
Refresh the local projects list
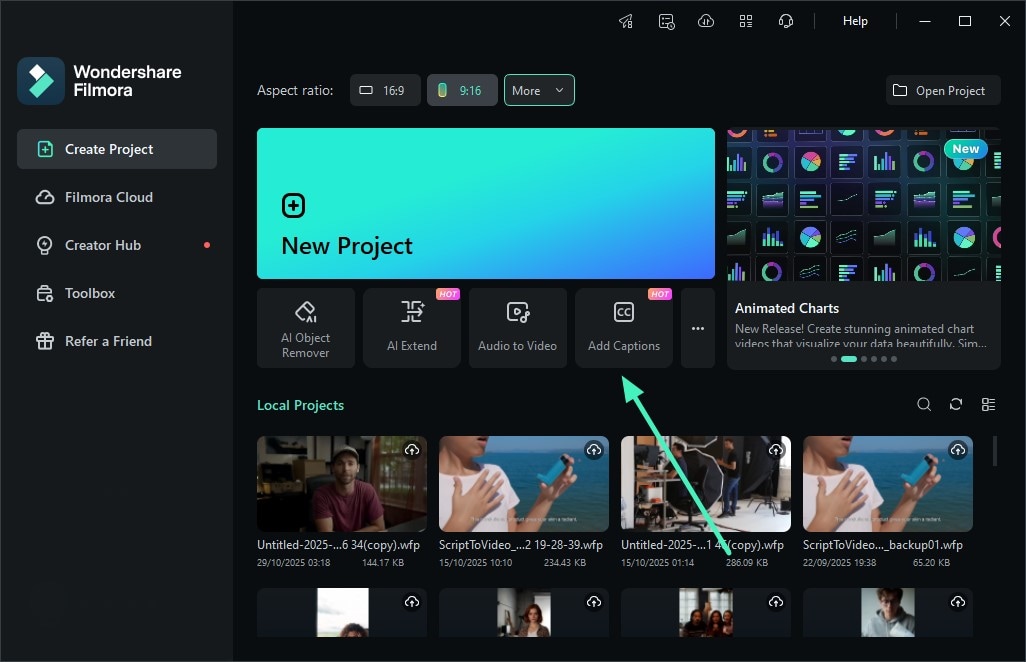click(x=956, y=404)
